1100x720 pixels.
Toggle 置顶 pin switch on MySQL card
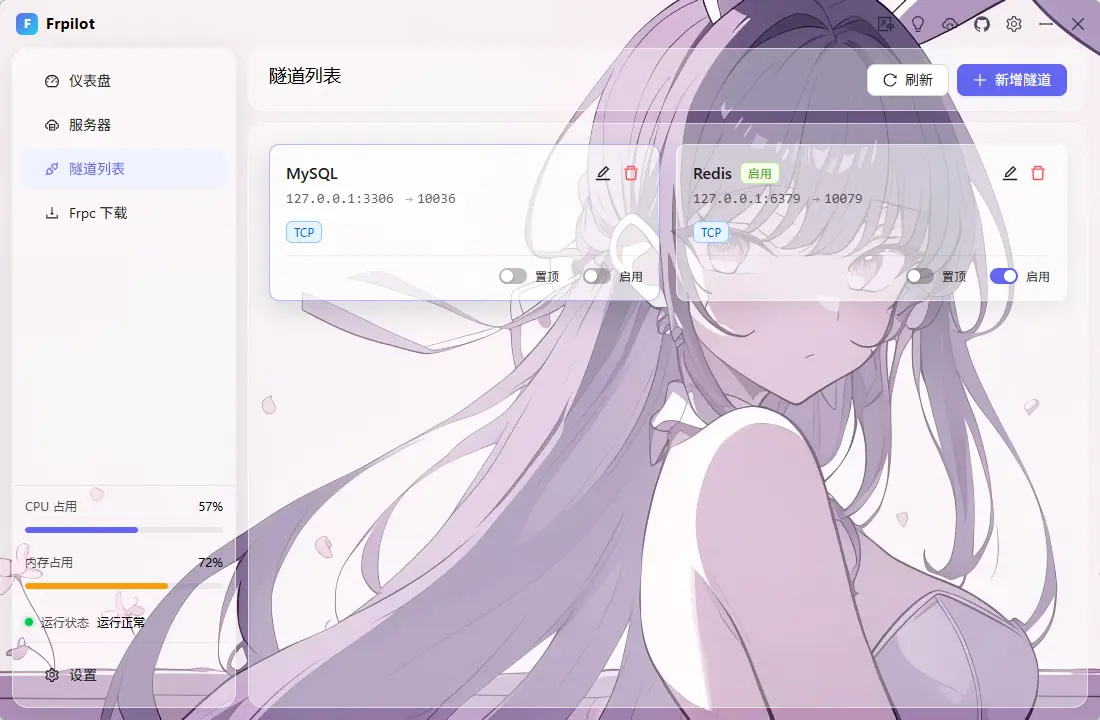[513, 276]
